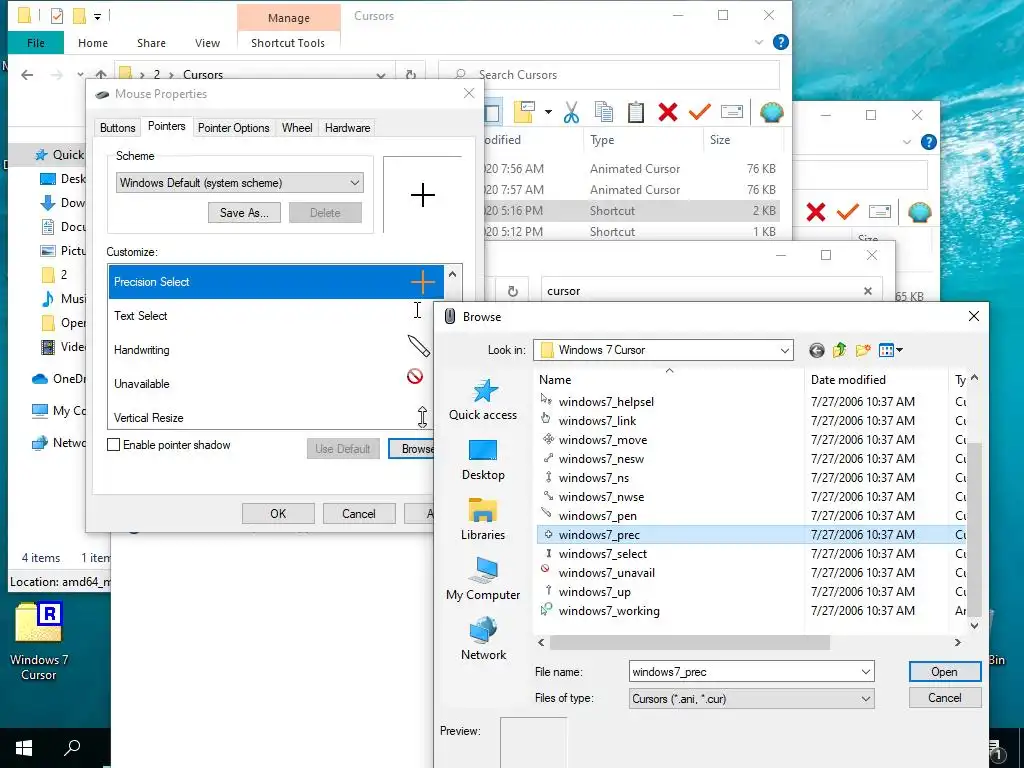Click Cancel in Mouse Properties
Viewport: 1024px width, 768px height.
[359, 514]
